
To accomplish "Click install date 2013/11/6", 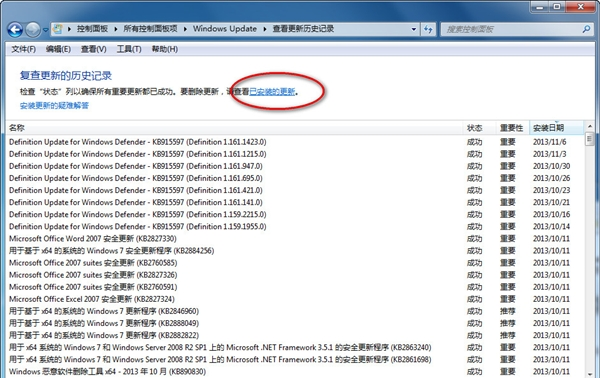I will click(550, 142).
